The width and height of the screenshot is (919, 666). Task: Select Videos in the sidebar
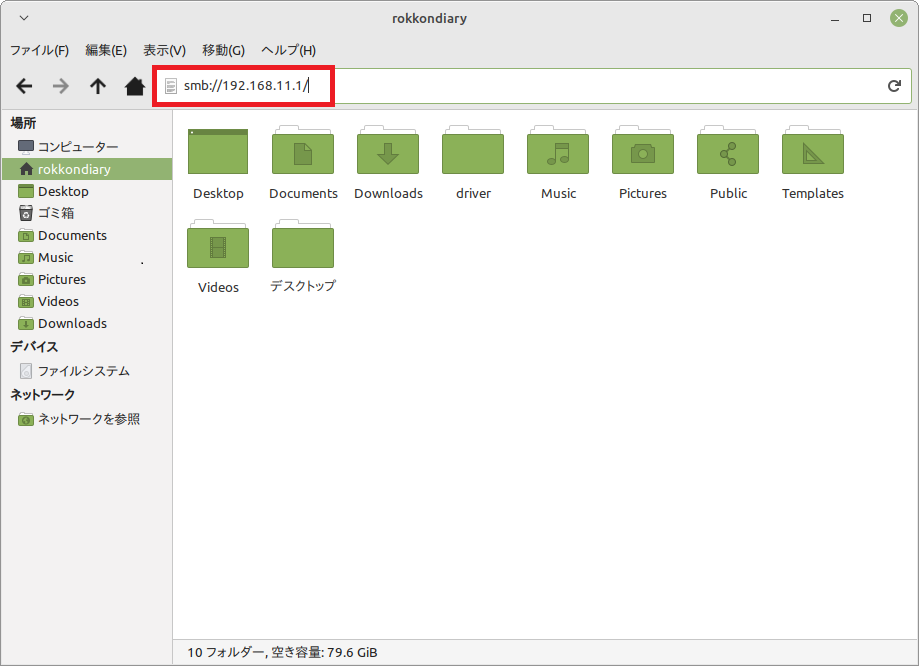click(87, 301)
